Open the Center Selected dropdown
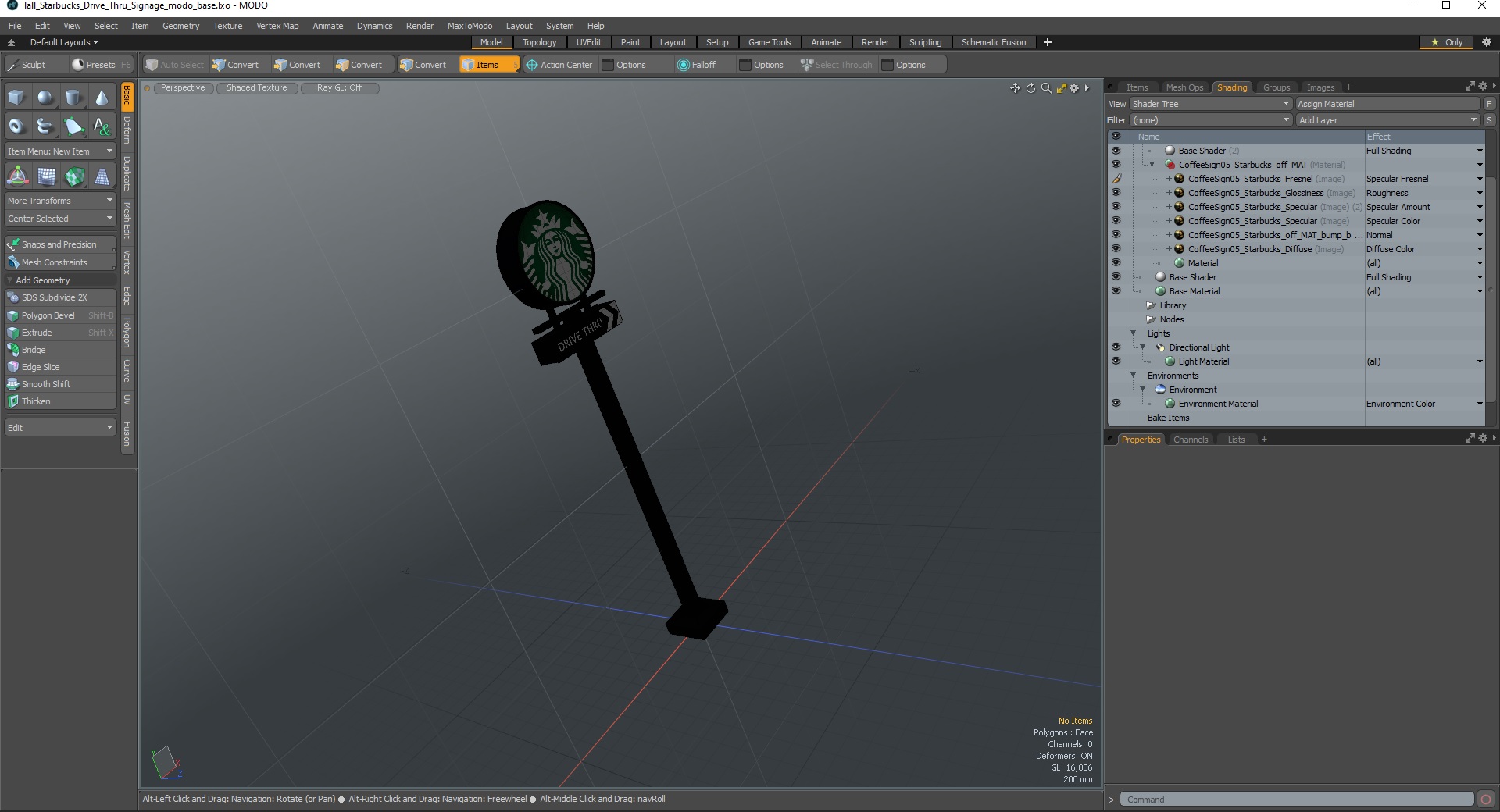This screenshot has height=812, width=1500. 60,219
